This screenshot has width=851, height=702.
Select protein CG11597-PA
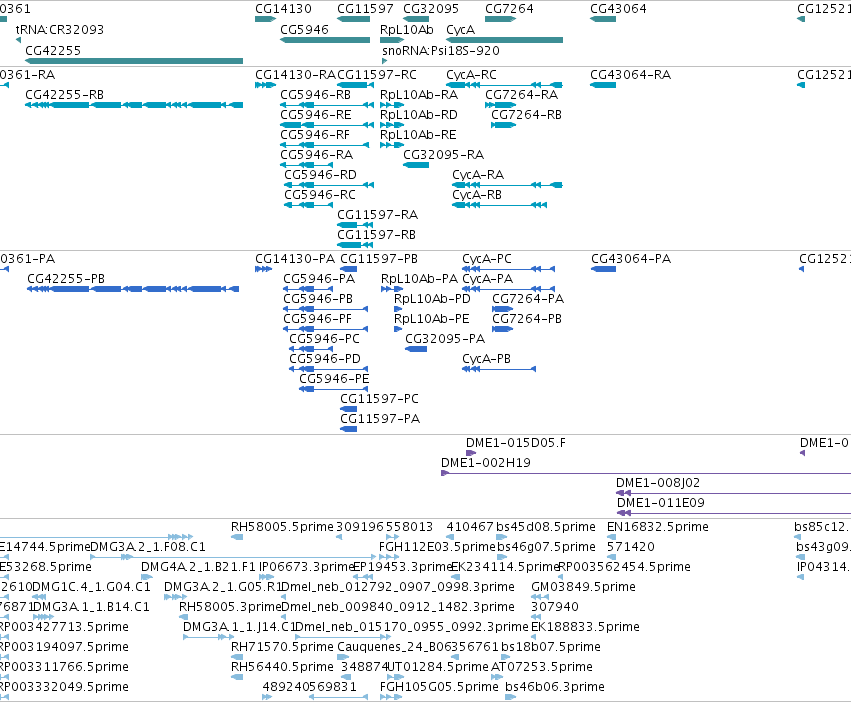point(348,429)
